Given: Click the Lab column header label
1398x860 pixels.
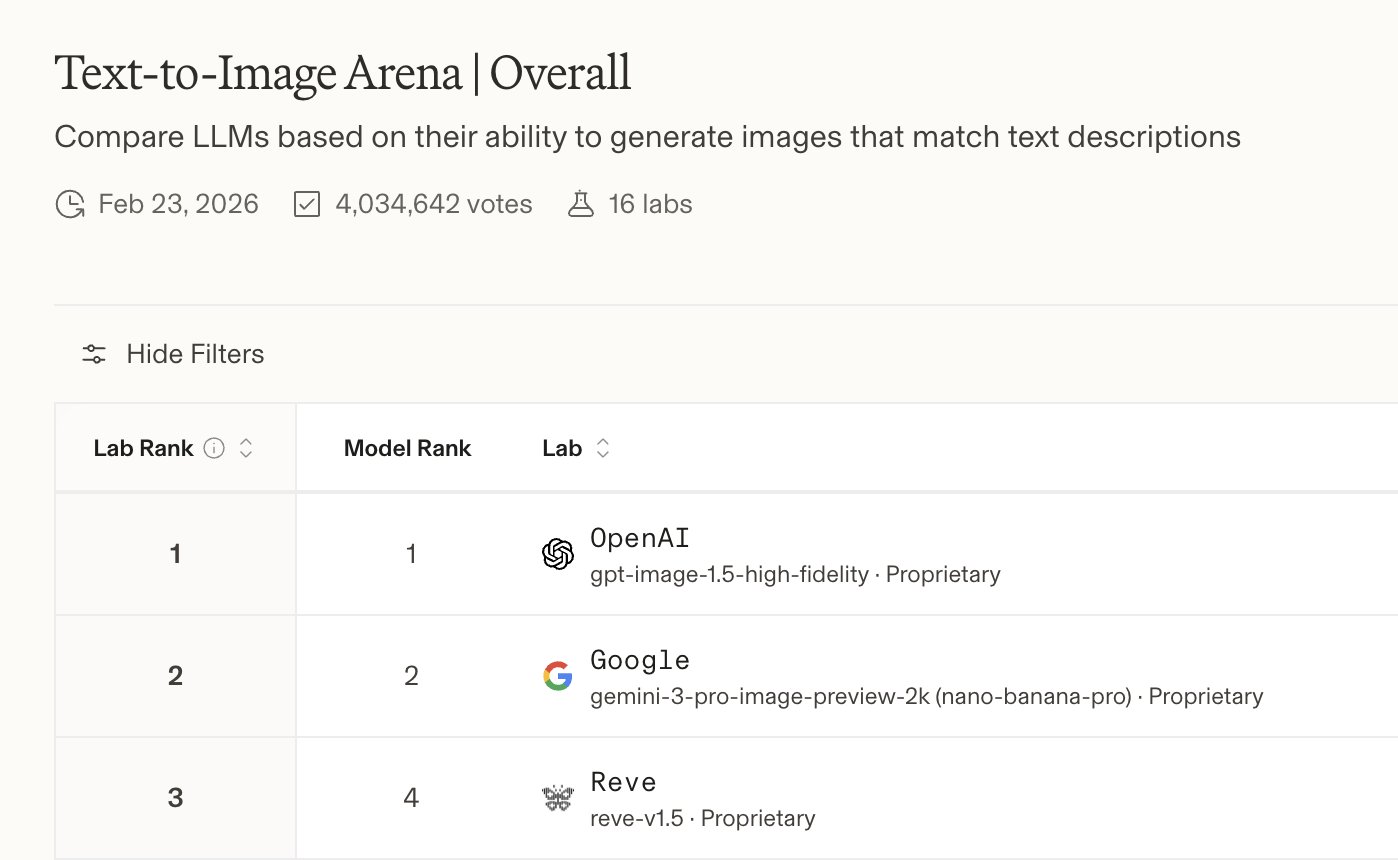Looking at the screenshot, I should tap(562, 449).
